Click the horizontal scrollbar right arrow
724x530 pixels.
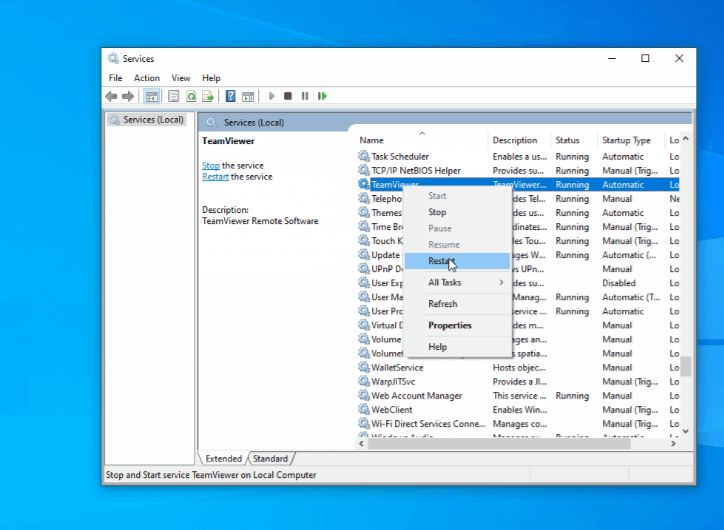coord(673,444)
